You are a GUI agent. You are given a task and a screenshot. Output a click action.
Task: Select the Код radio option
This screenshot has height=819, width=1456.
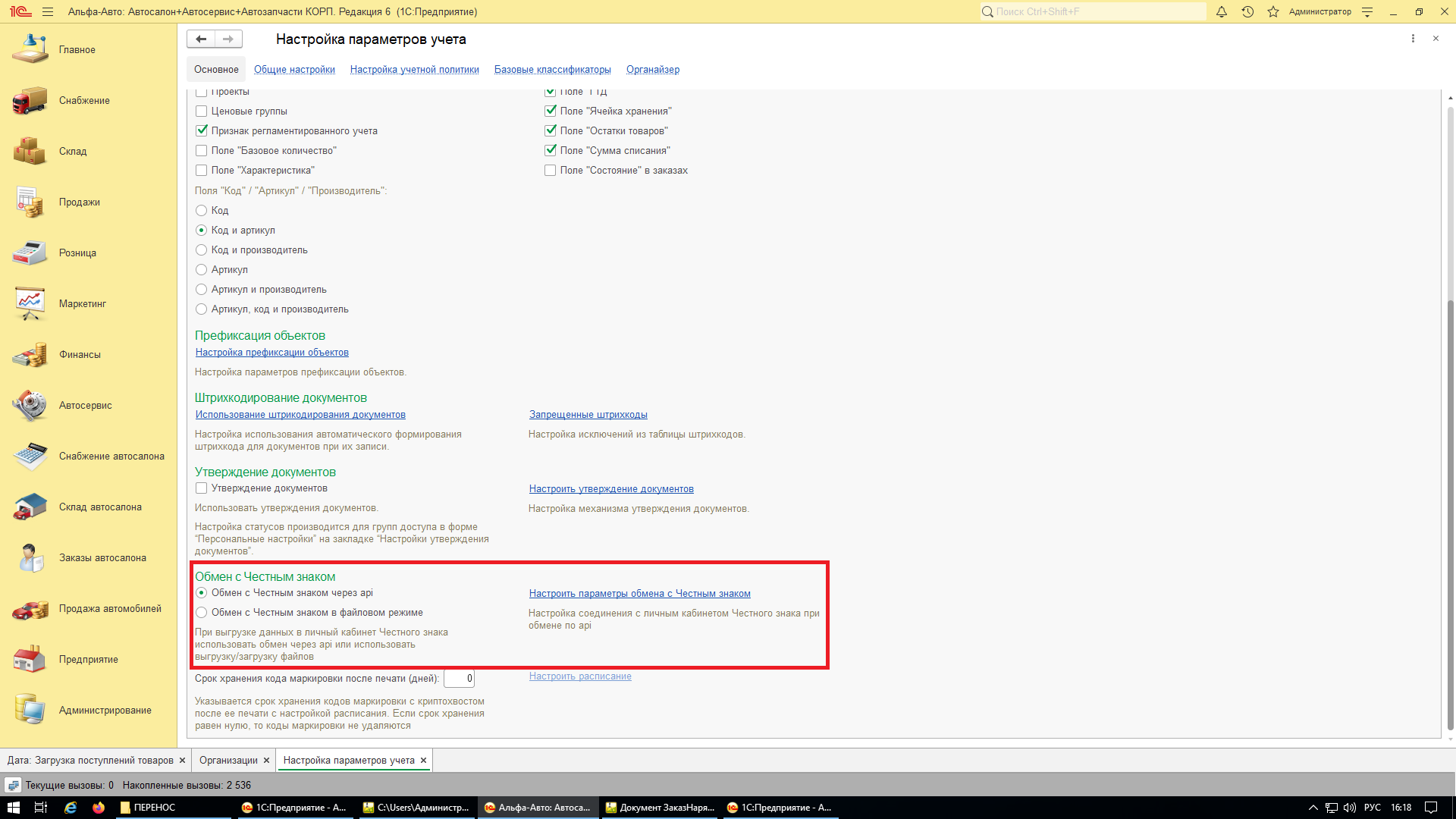(201, 211)
